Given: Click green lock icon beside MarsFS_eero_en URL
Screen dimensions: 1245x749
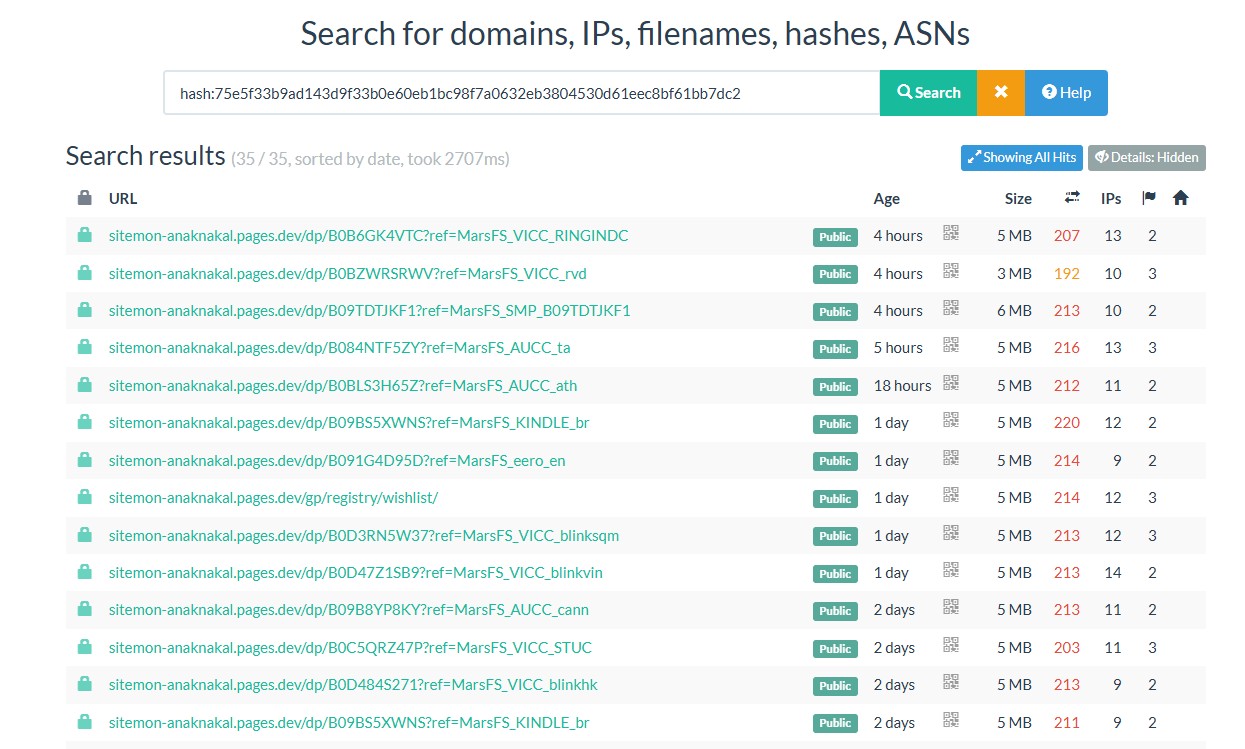Looking at the screenshot, I should 85,460.
